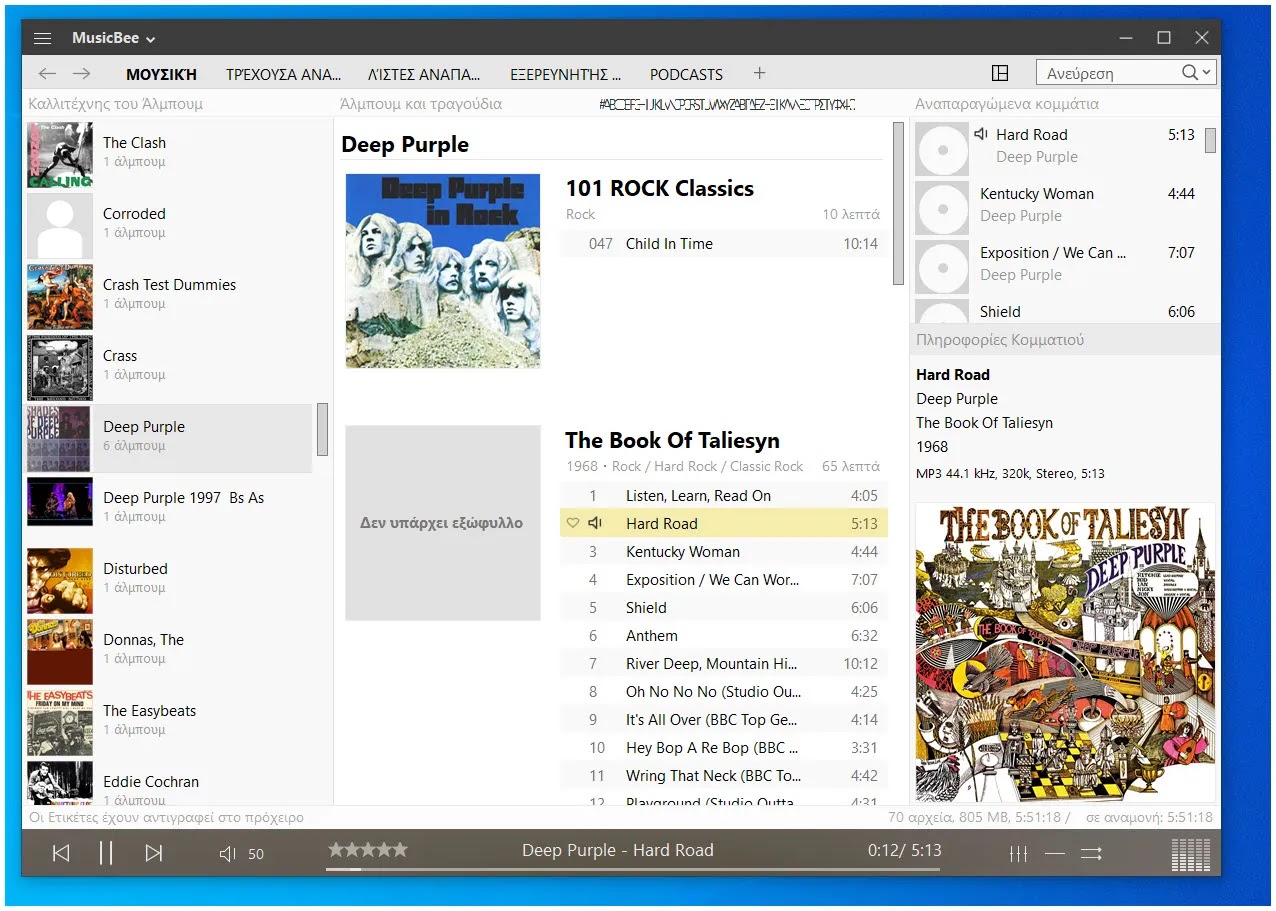Click Deep Purple in Rock cover art

click(443, 271)
